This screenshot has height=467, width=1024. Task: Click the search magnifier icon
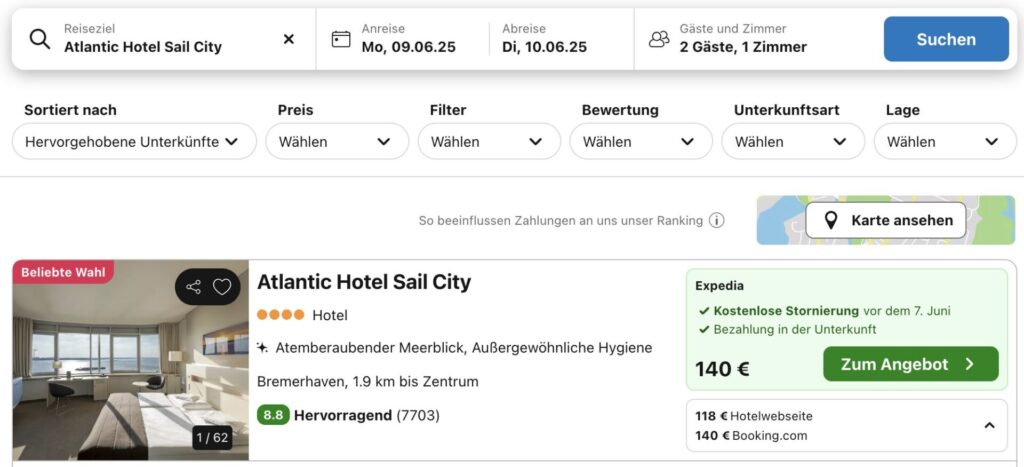[40, 39]
